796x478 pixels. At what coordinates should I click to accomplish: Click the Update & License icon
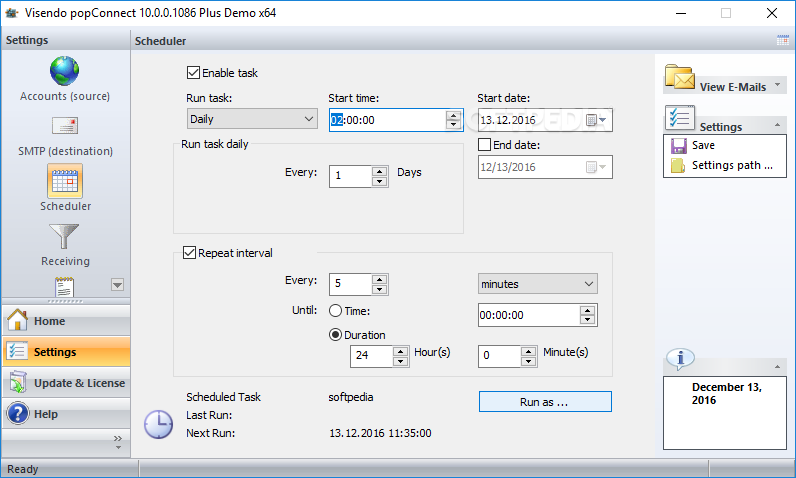click(x=18, y=382)
